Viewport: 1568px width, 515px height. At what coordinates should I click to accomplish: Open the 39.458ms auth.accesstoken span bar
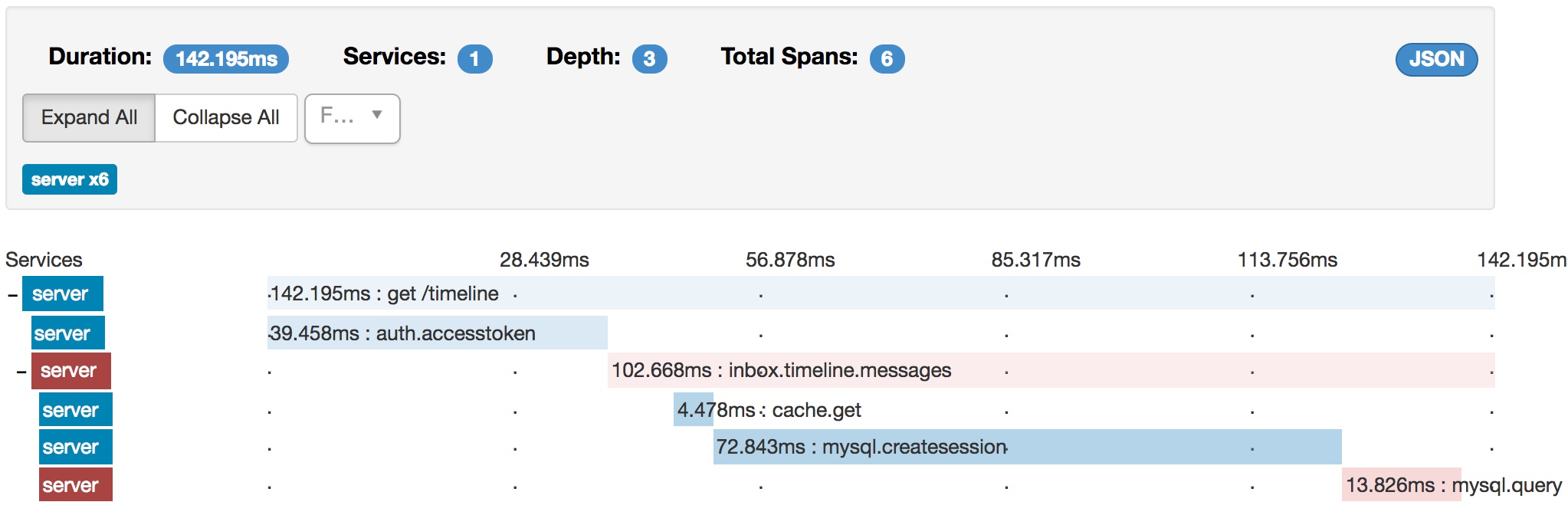tap(438, 333)
